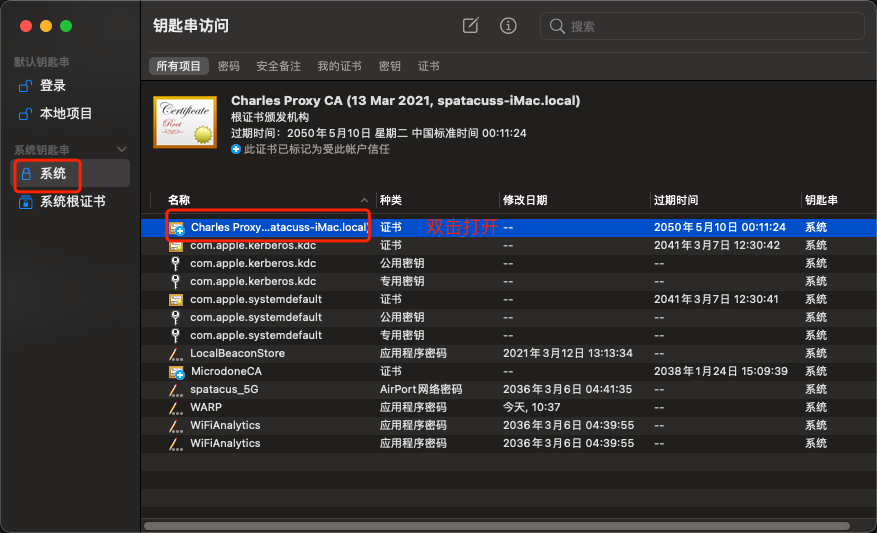Collapse the 系统钥匙串 section chevron
The image size is (877, 533).
(x=122, y=149)
